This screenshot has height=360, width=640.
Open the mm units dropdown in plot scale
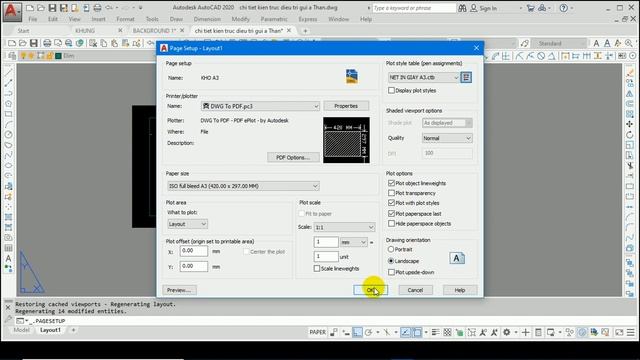(354, 242)
